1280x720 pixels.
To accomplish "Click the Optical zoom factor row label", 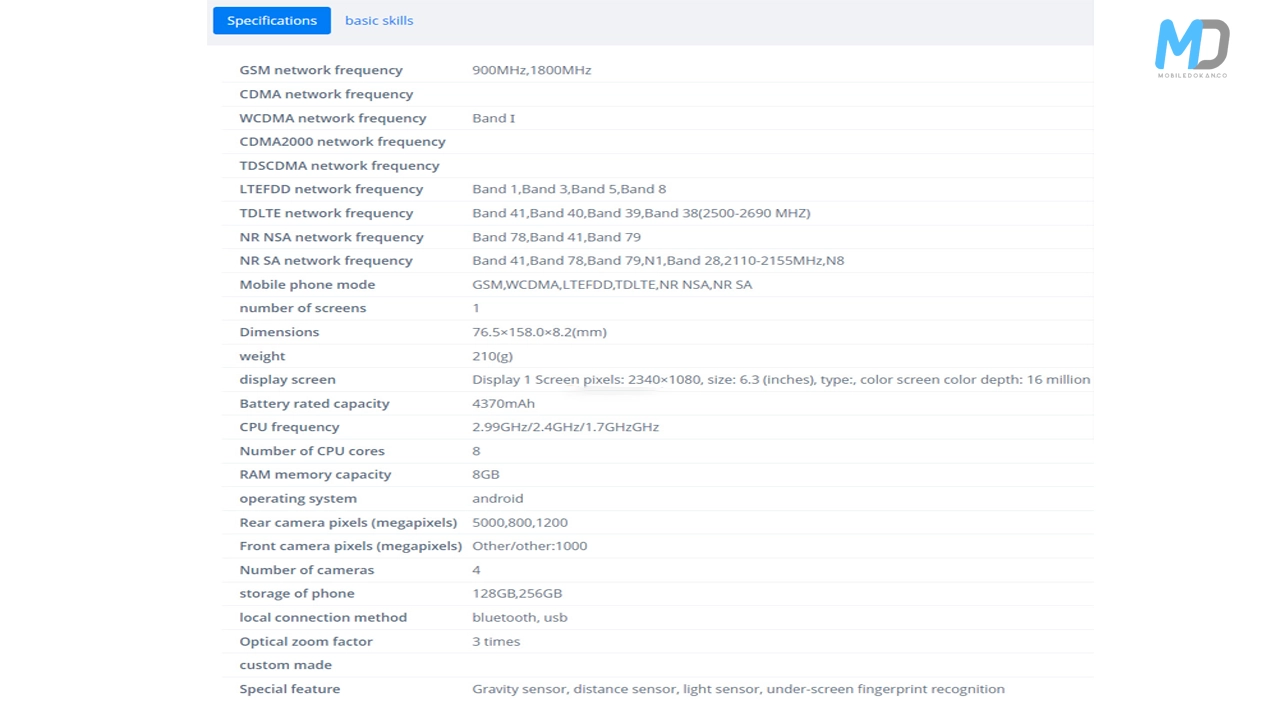I will [306, 641].
